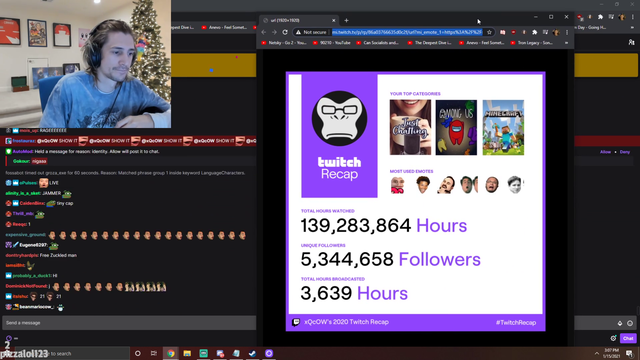The height and width of the screenshot is (360, 640).
Task: Click the Windows Cortana circle icon
Action: click(138, 353)
